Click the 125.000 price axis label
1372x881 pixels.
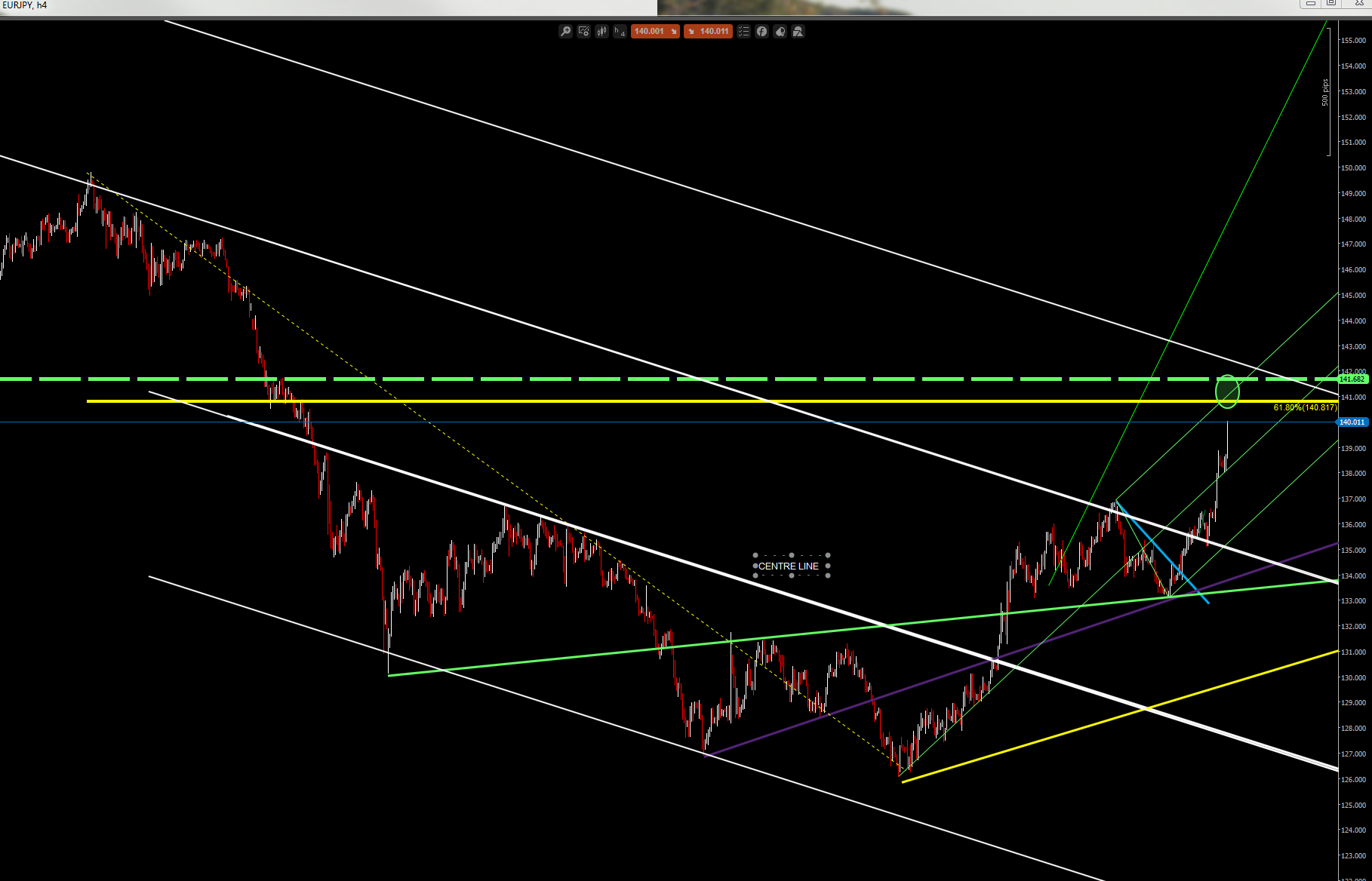(x=1353, y=806)
